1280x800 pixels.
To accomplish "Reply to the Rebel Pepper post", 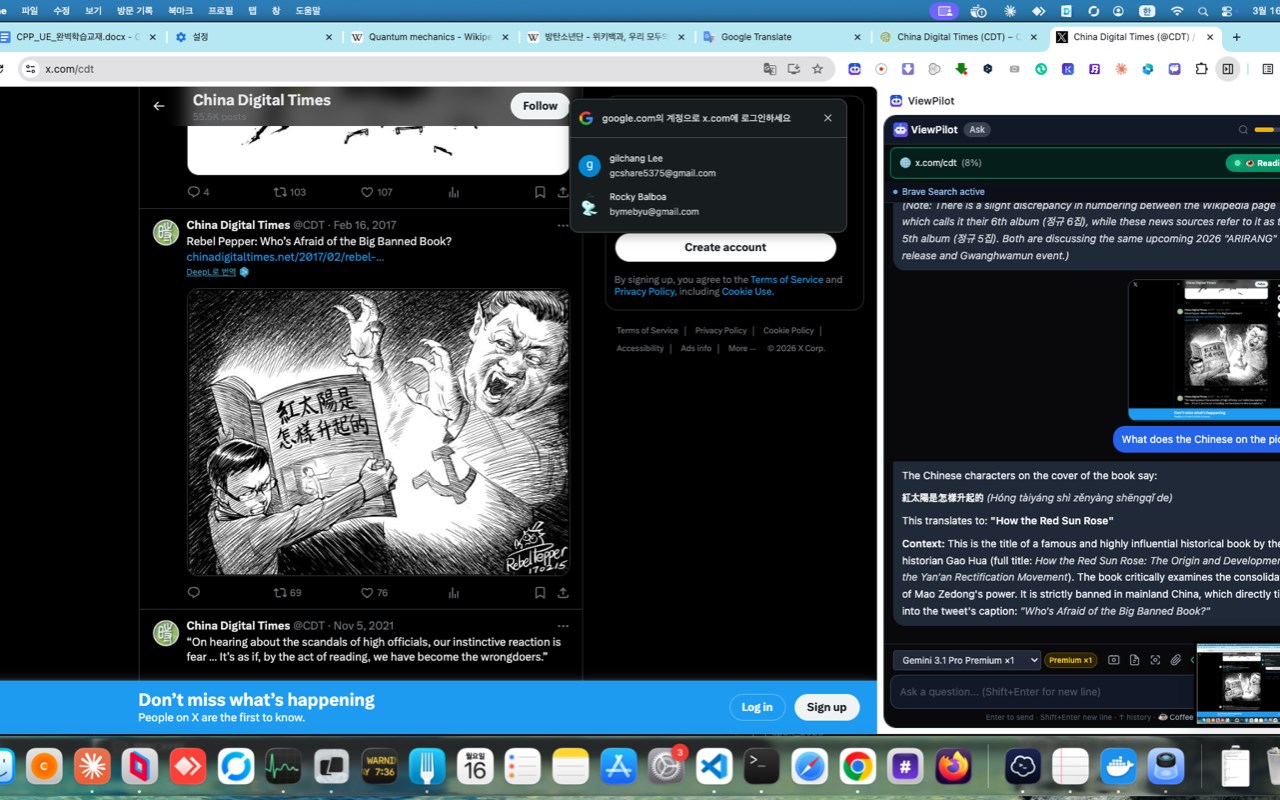I will click(194, 593).
